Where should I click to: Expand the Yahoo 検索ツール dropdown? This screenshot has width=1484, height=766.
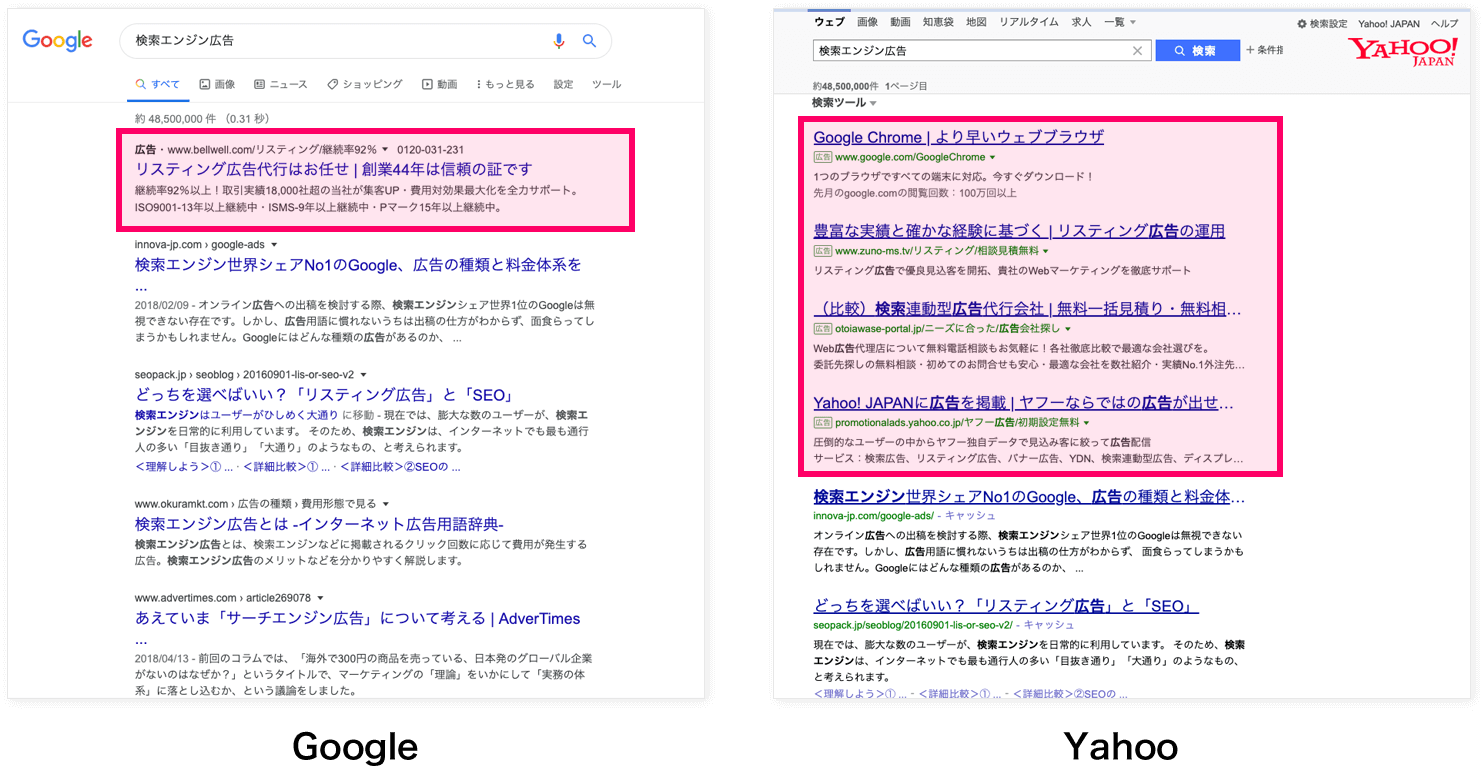(844, 103)
